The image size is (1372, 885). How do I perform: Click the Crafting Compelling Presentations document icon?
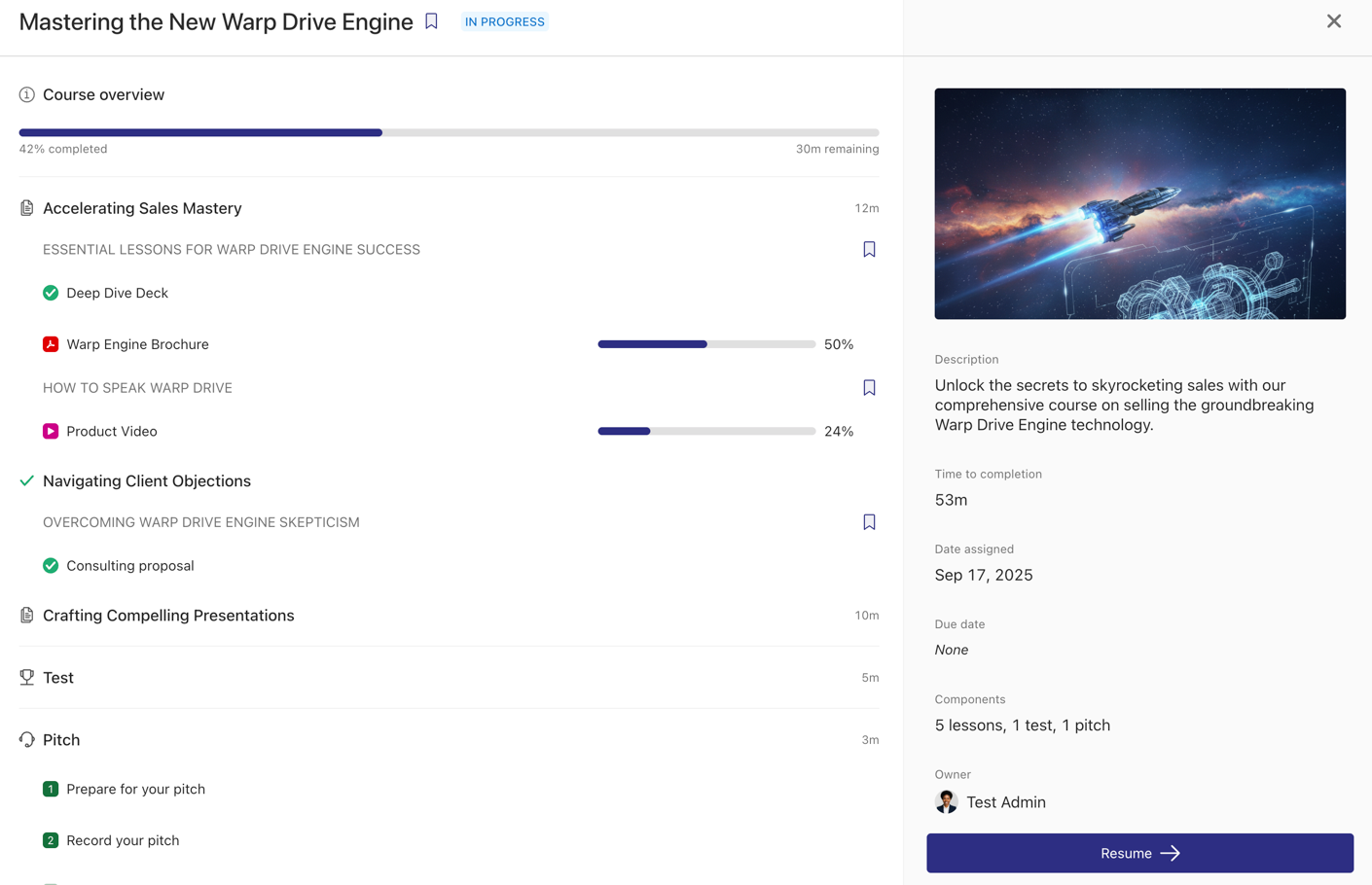pyautogui.click(x=27, y=616)
